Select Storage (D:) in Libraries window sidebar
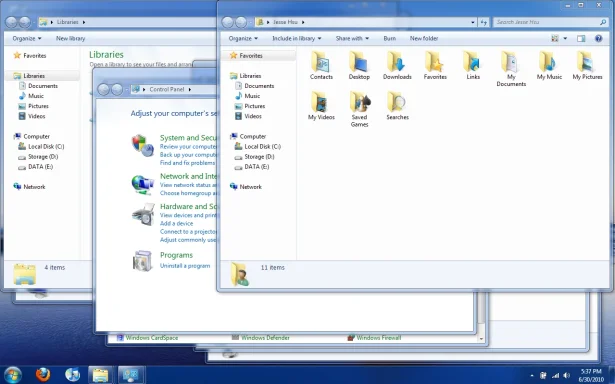The height and width of the screenshot is (384, 615). (x=43, y=157)
